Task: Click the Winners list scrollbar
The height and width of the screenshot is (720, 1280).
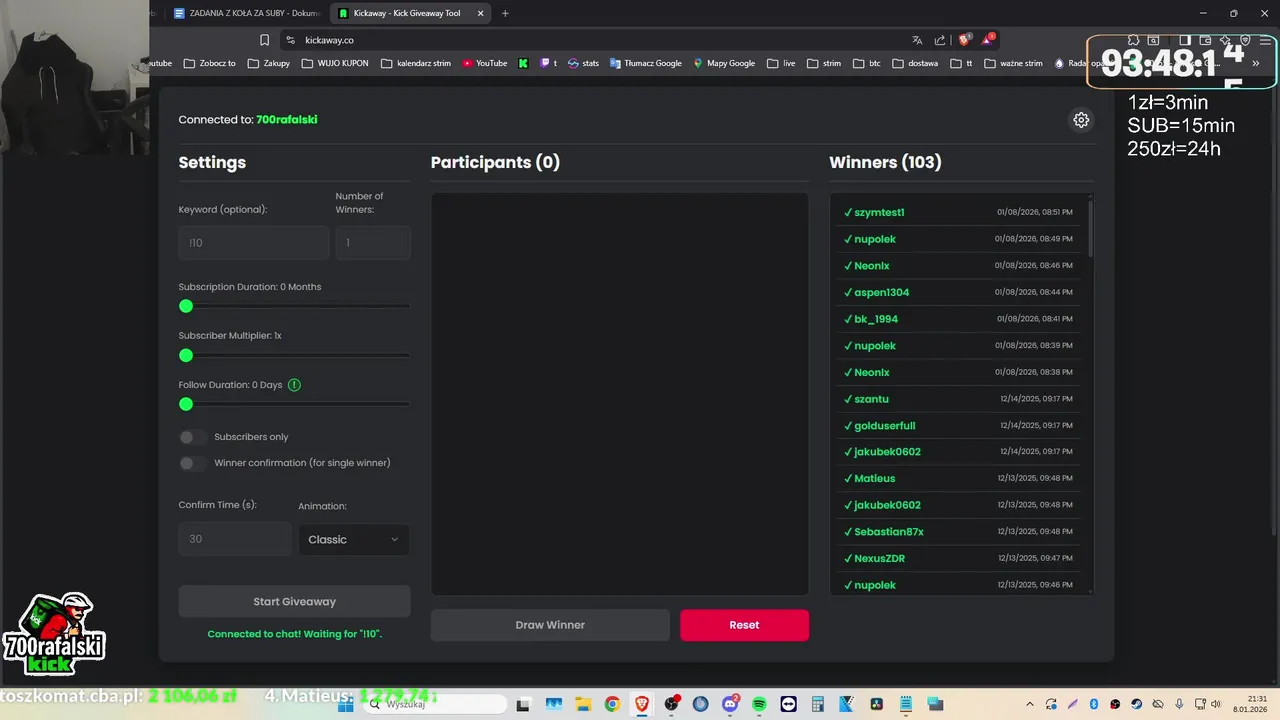Action: pos(1090,228)
